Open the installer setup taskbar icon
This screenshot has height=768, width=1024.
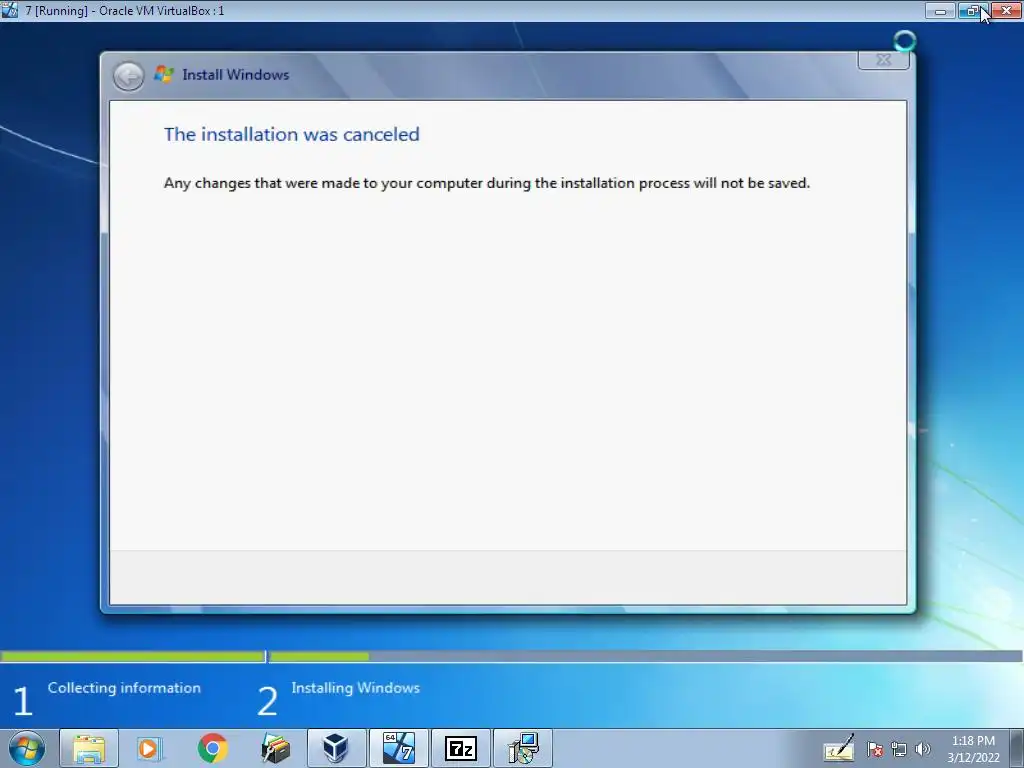(523, 748)
